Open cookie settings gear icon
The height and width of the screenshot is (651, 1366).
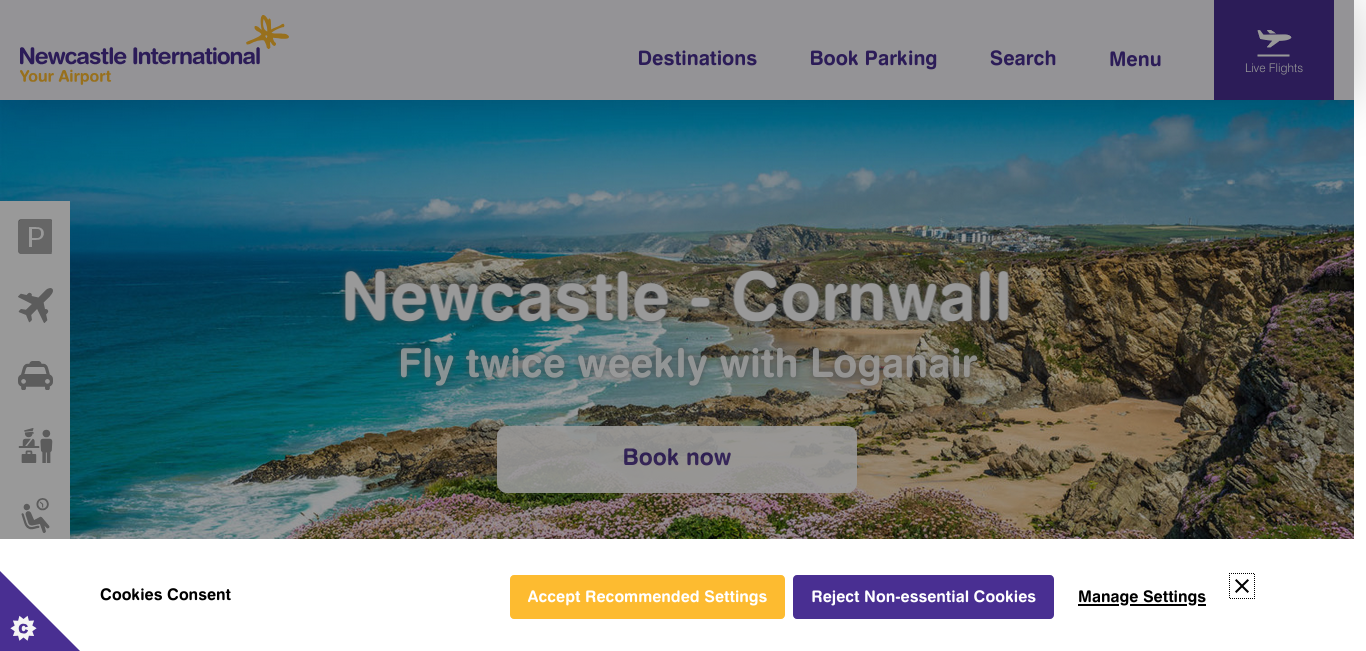point(24,627)
